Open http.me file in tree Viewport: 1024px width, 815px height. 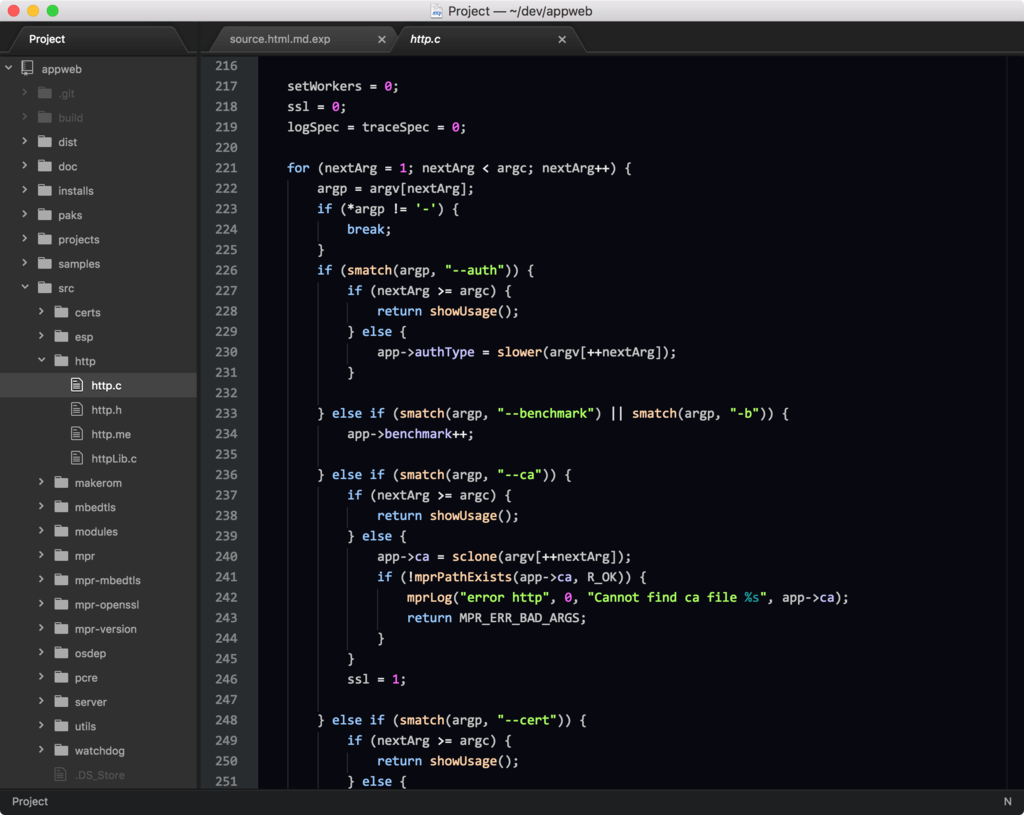[x=111, y=435]
